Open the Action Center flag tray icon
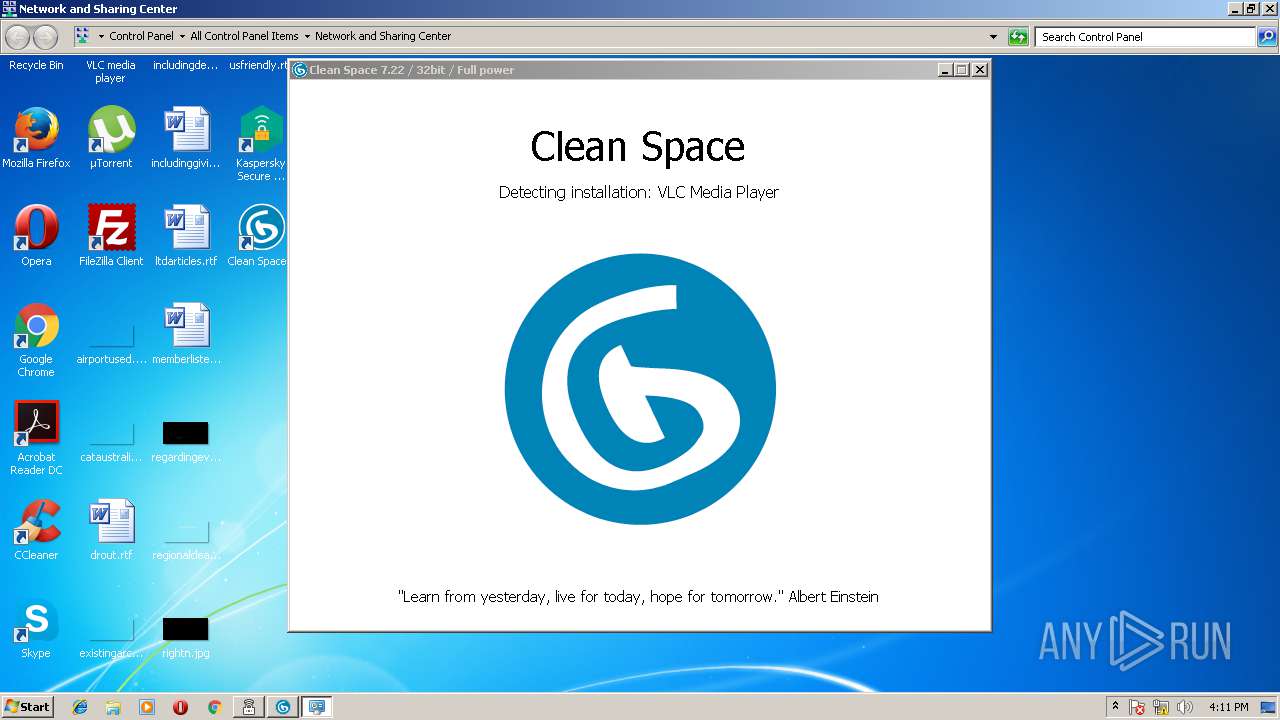Screen dimensions: 1280x720 pos(1137,707)
